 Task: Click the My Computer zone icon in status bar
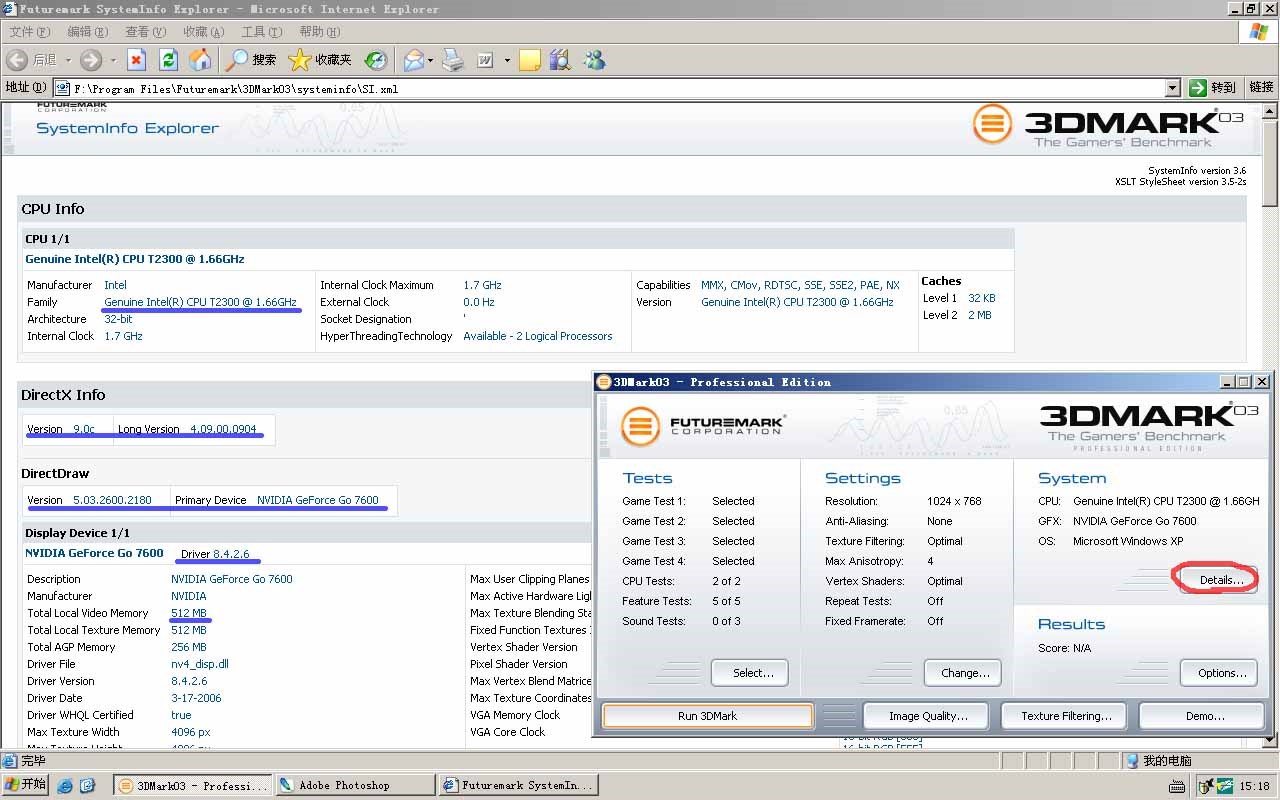pos(1132,761)
